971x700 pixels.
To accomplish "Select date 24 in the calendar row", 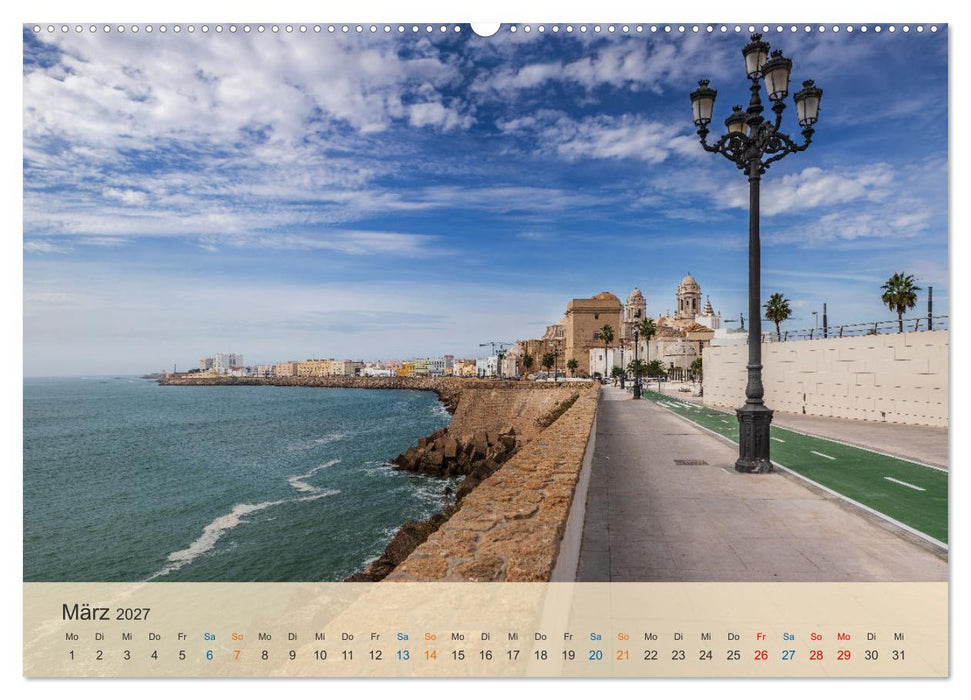I will click(706, 655).
